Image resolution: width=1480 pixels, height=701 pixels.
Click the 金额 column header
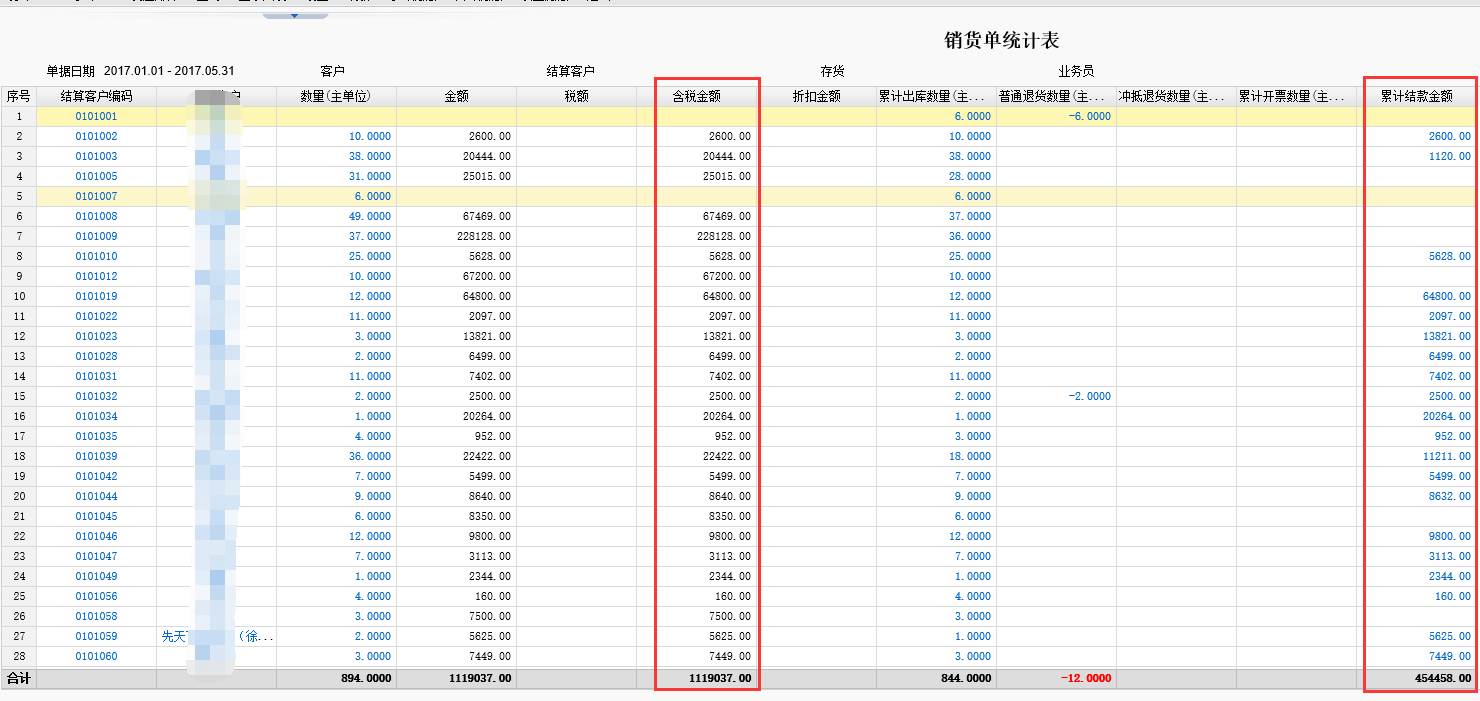point(456,97)
